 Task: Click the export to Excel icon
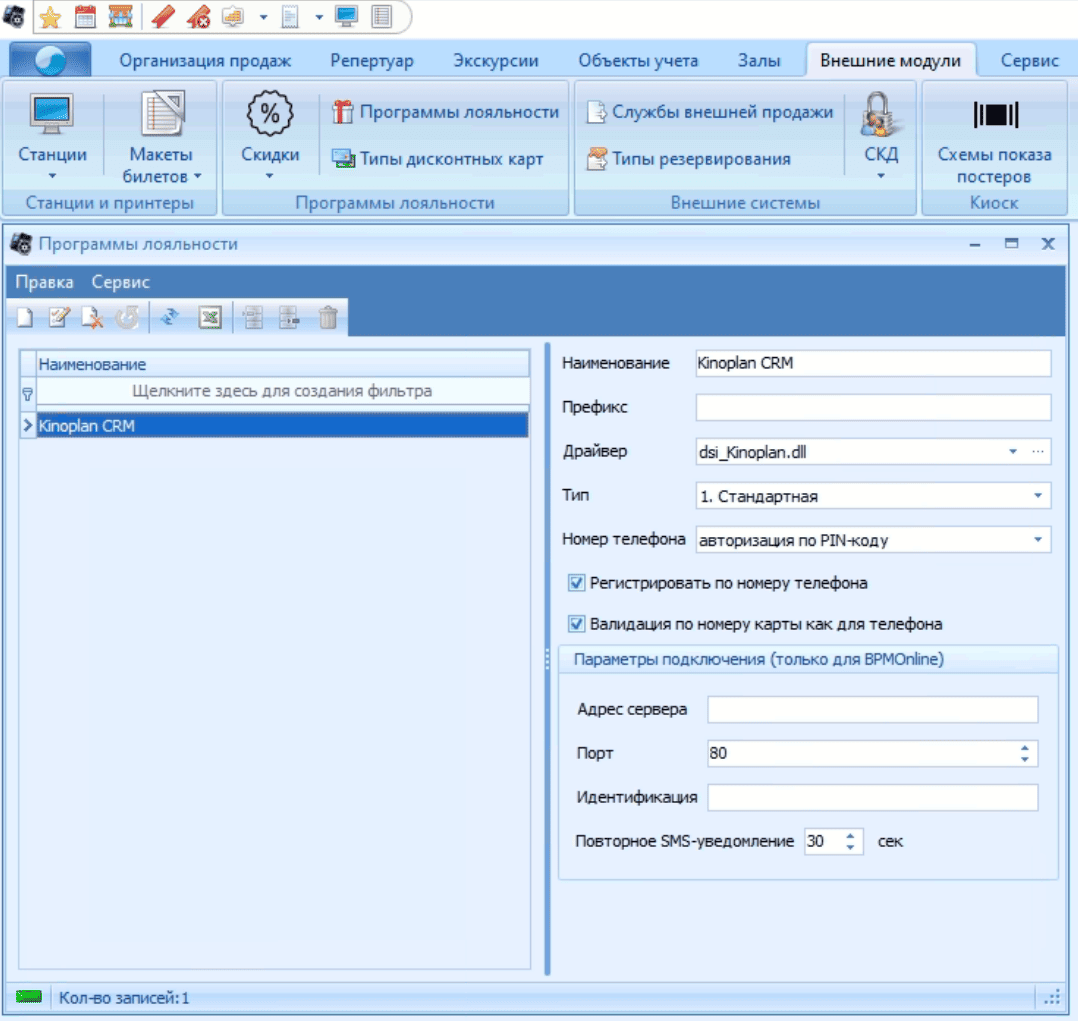tap(210, 318)
